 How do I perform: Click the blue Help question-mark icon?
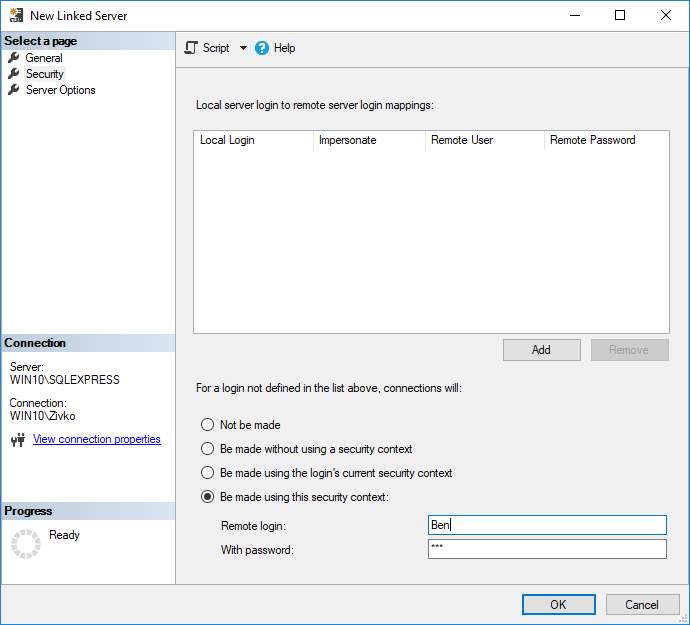click(x=262, y=48)
